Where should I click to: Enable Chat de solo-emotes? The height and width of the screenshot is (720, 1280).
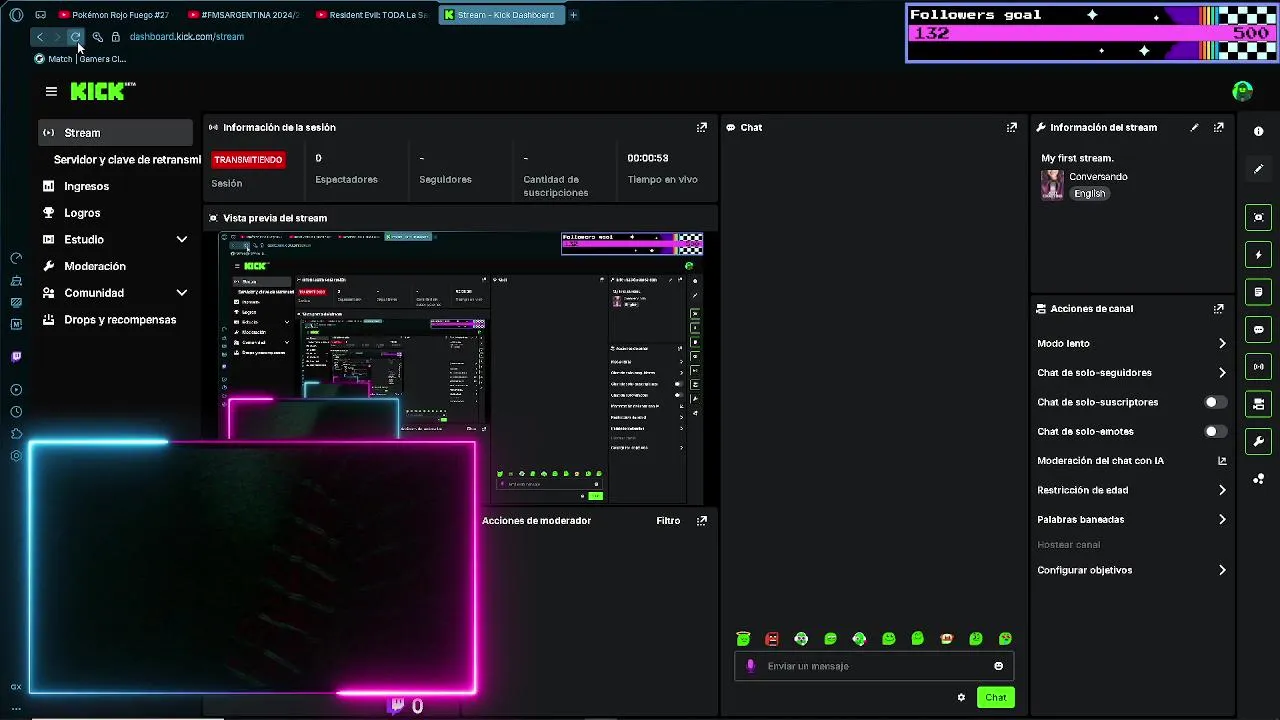1215,431
